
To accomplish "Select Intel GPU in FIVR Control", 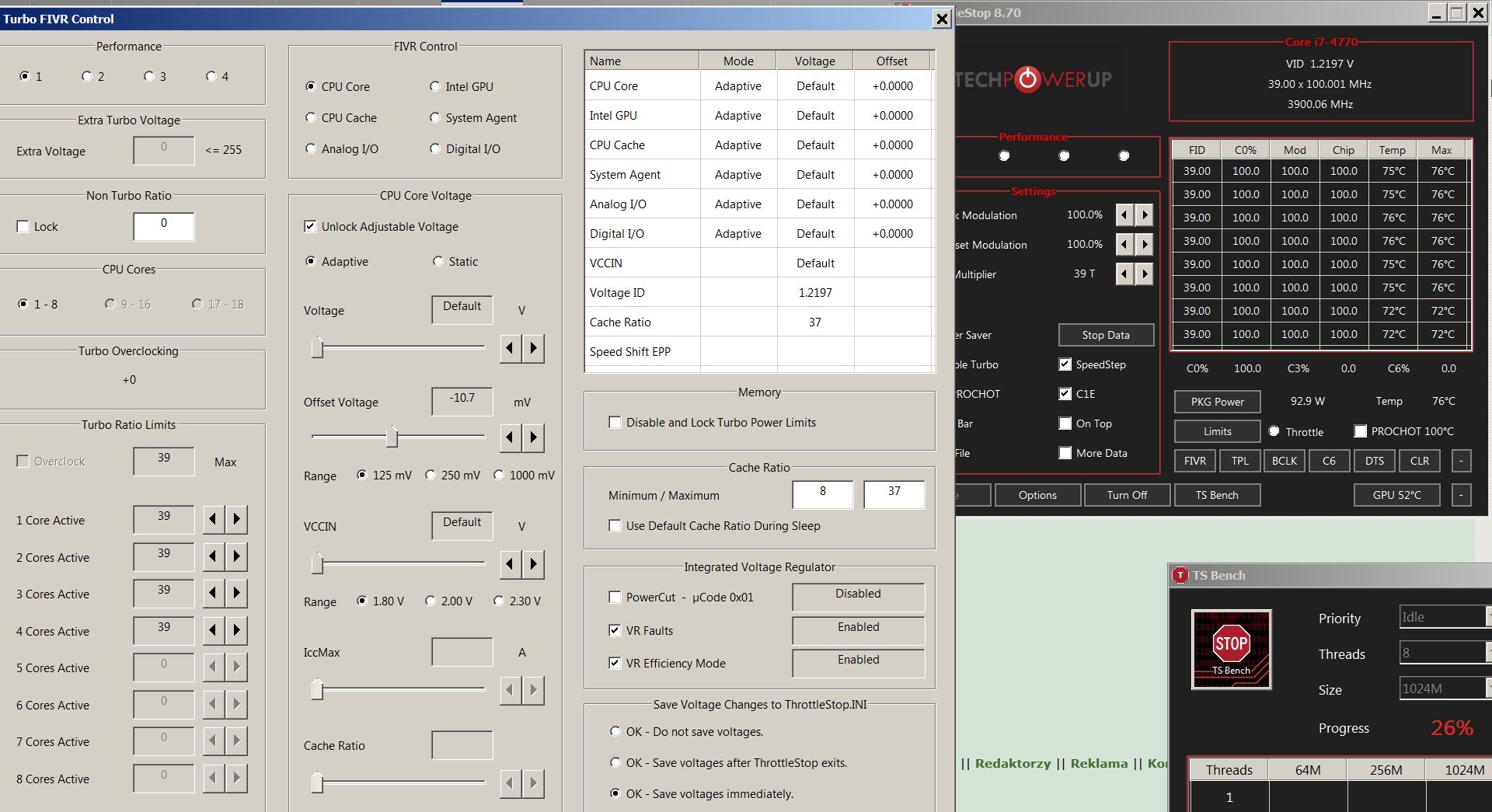I will point(435,87).
